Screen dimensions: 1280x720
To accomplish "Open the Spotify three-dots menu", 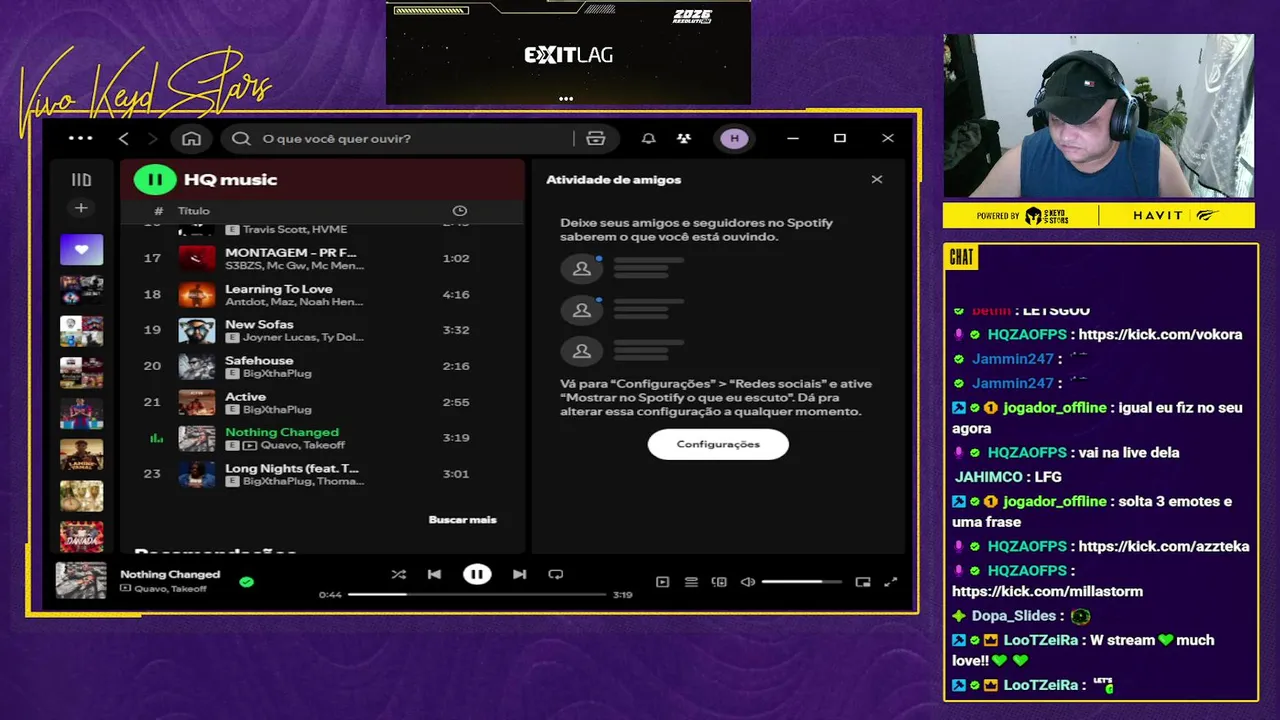I will point(81,139).
